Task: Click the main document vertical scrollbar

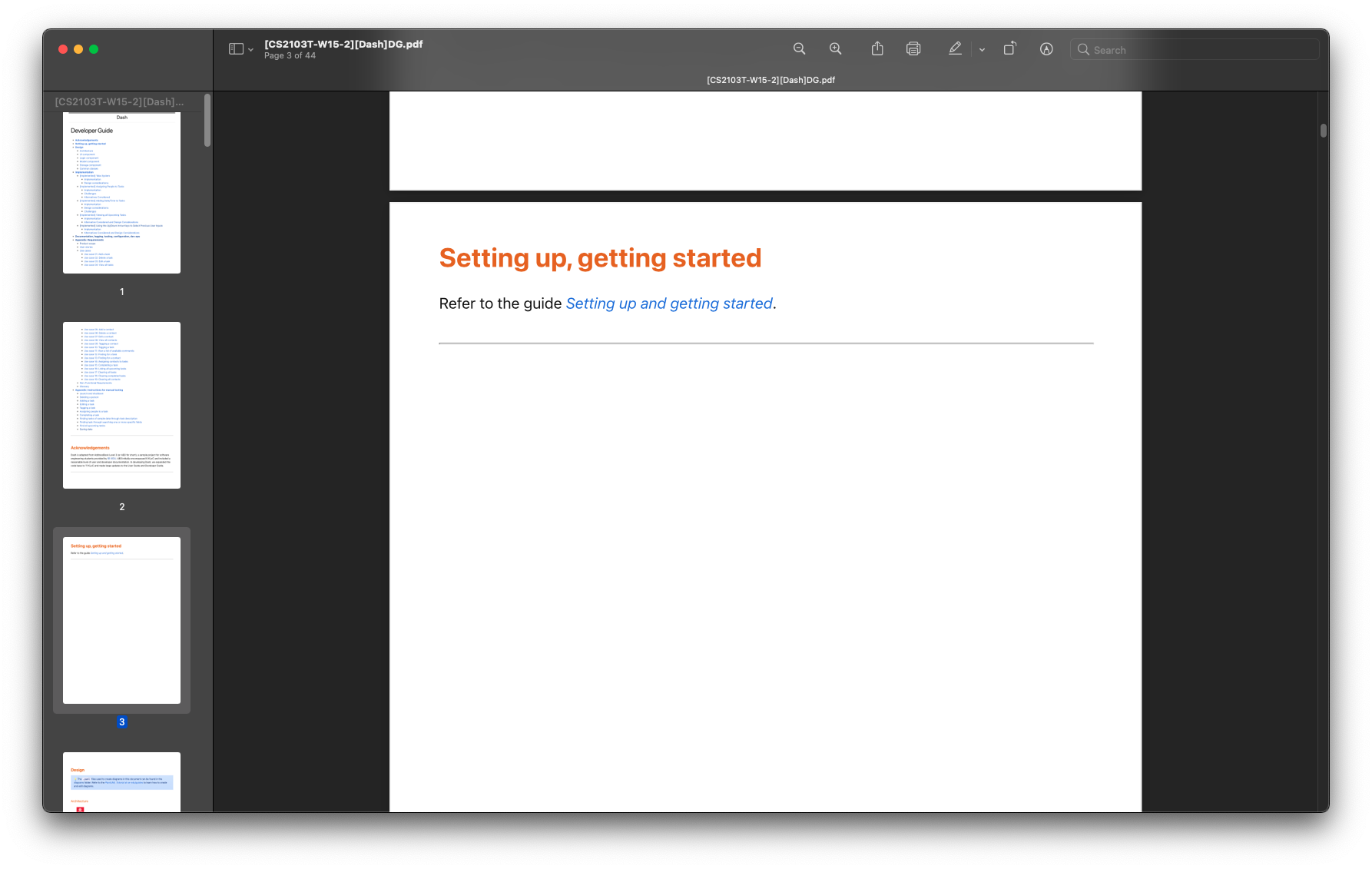Action: click(1323, 131)
